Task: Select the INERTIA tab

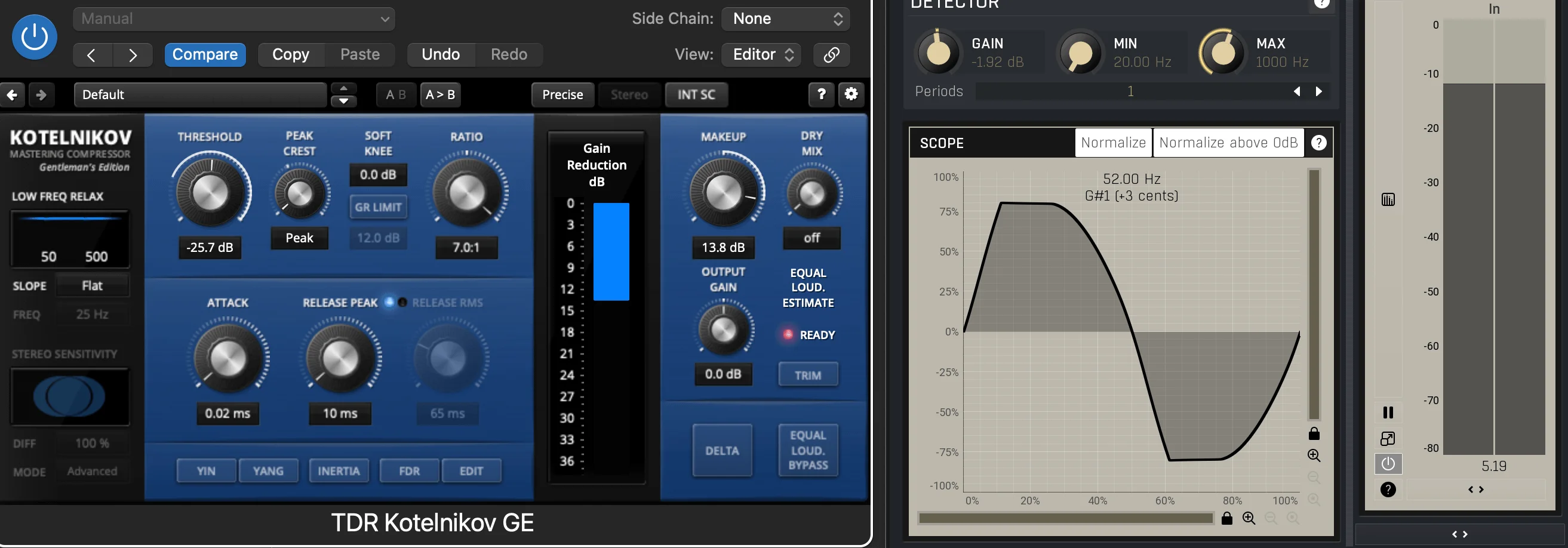Action: 339,471
